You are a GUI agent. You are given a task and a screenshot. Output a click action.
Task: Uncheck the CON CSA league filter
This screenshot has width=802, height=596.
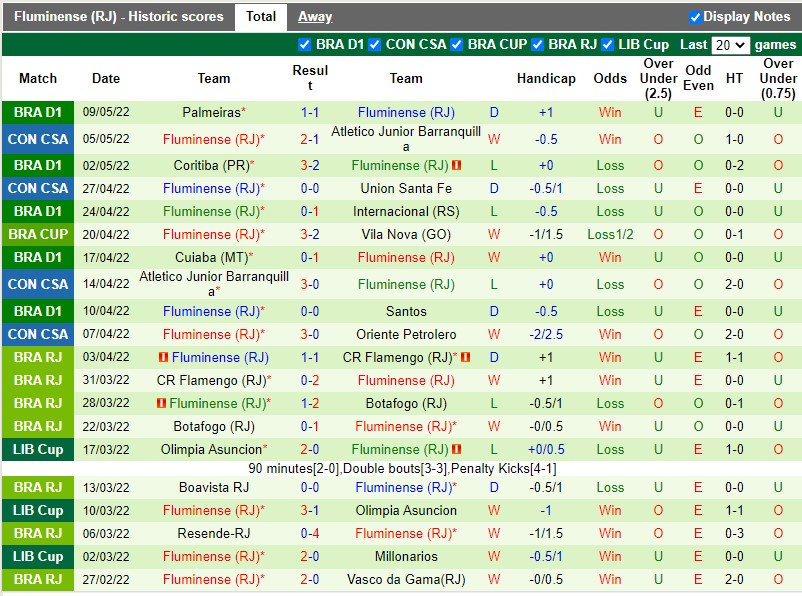(374, 45)
